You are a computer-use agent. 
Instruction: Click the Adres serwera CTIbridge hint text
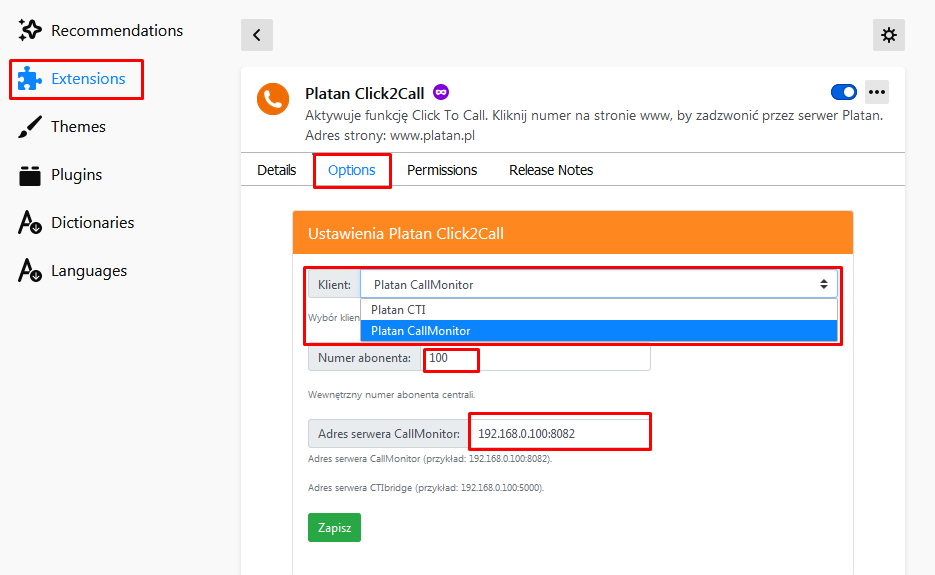pyautogui.click(x=426, y=488)
